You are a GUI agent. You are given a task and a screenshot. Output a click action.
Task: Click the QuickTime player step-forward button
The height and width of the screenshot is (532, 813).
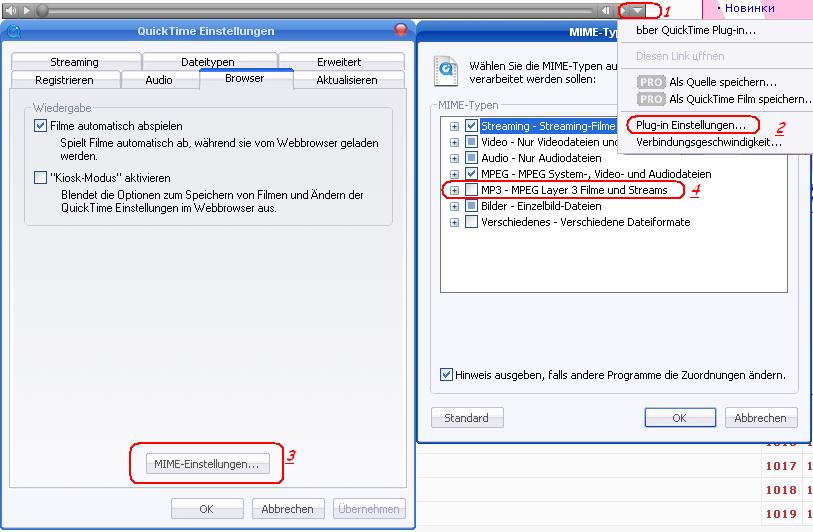click(623, 10)
